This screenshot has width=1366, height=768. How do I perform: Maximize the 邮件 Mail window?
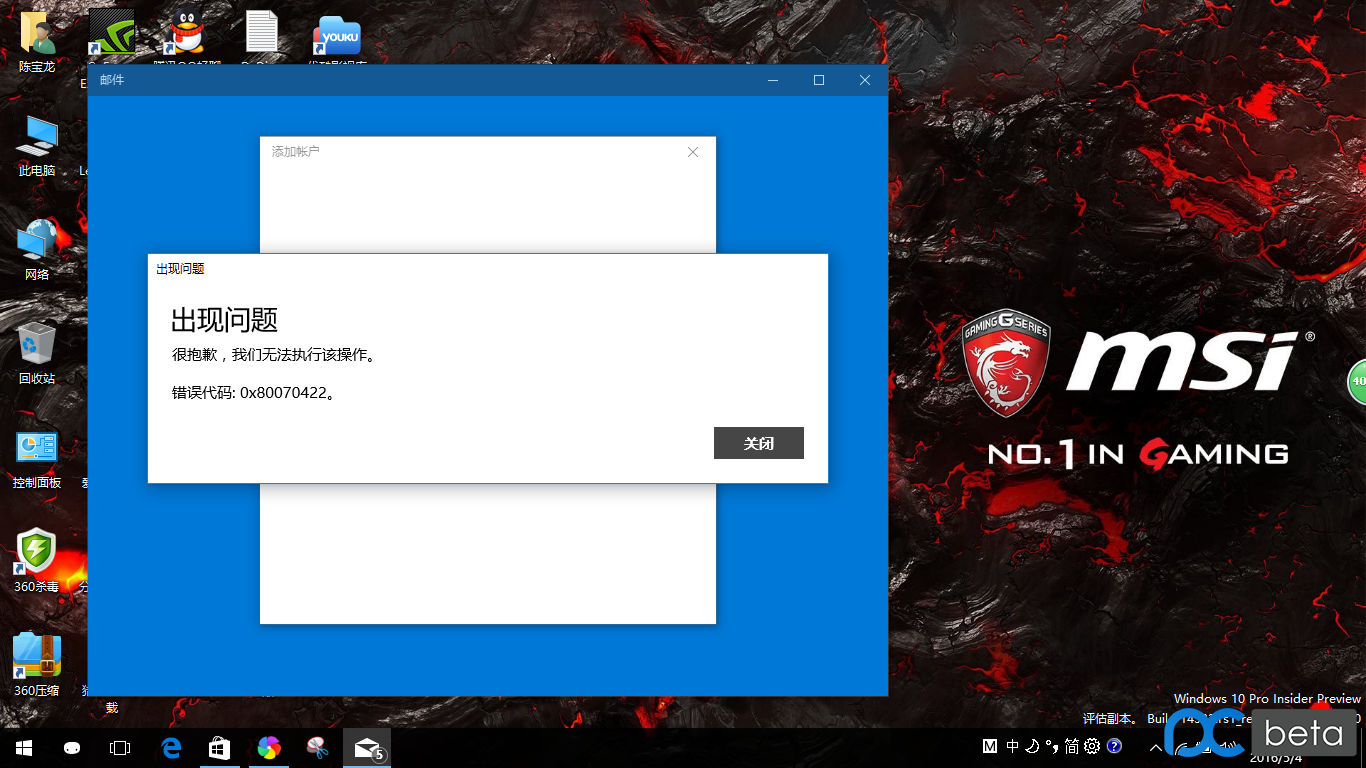point(819,80)
